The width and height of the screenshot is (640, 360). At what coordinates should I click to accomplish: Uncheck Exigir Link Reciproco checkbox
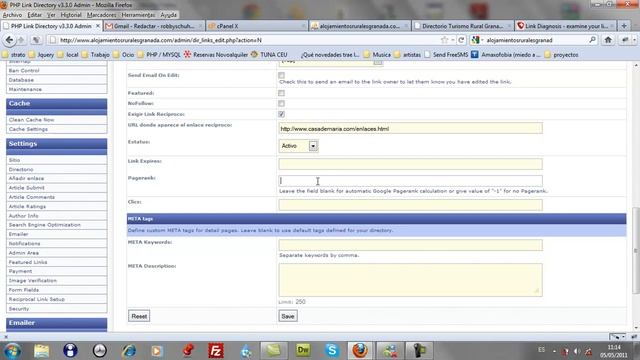(281, 114)
